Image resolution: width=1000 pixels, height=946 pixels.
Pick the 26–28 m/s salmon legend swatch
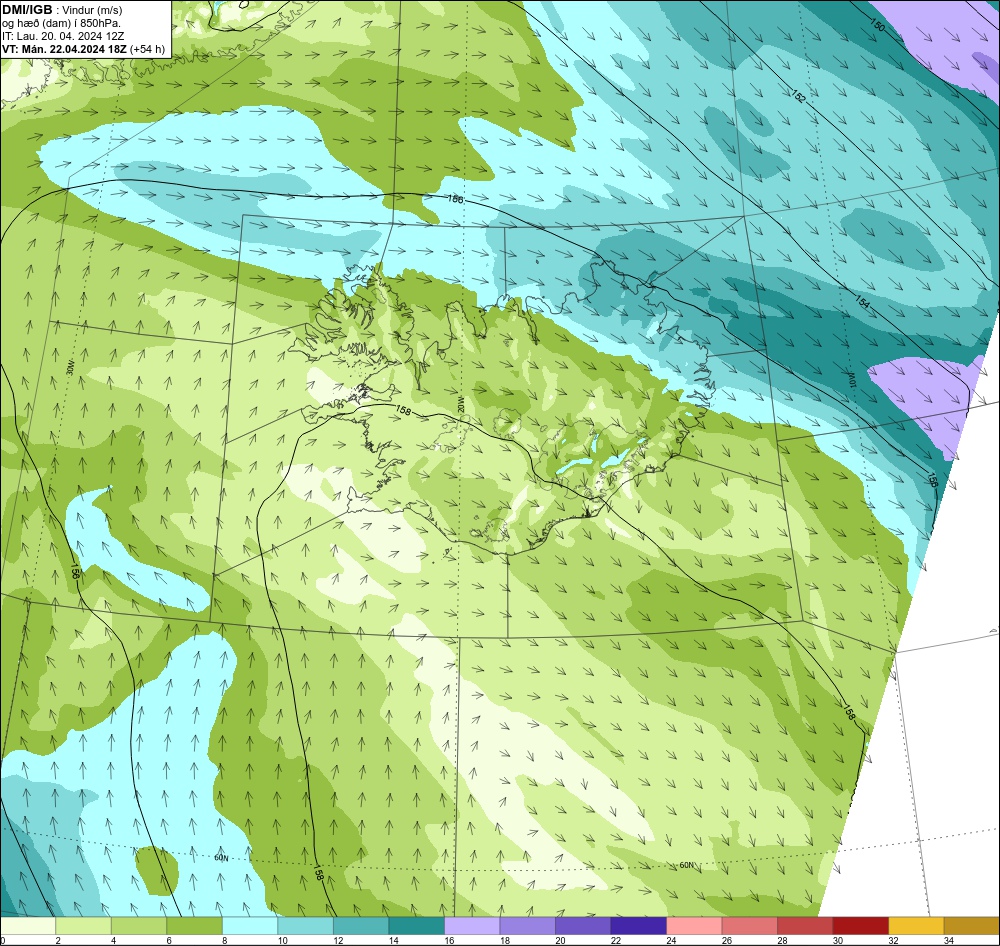(x=749, y=926)
